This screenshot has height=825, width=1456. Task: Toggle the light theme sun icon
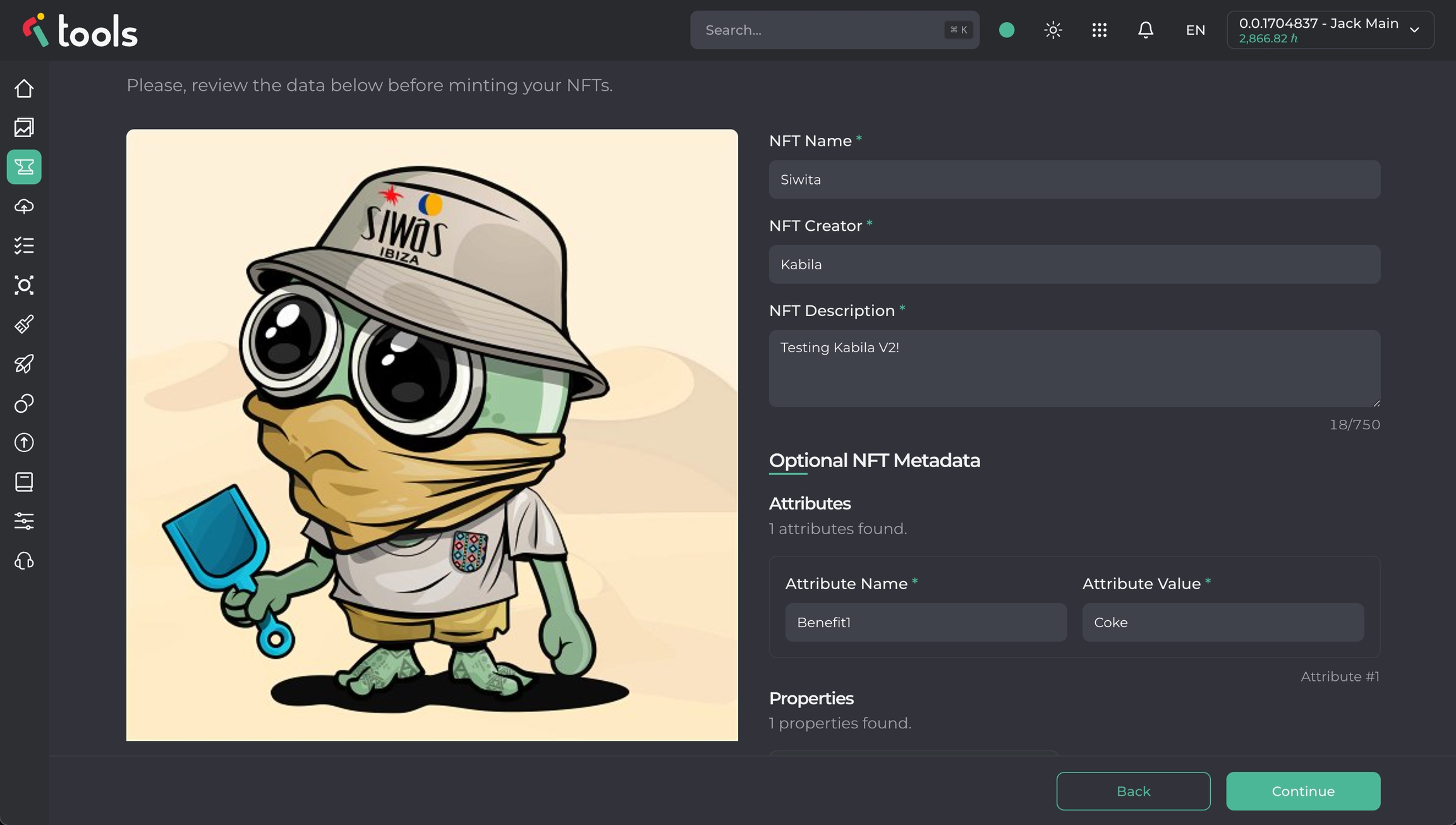tap(1053, 30)
